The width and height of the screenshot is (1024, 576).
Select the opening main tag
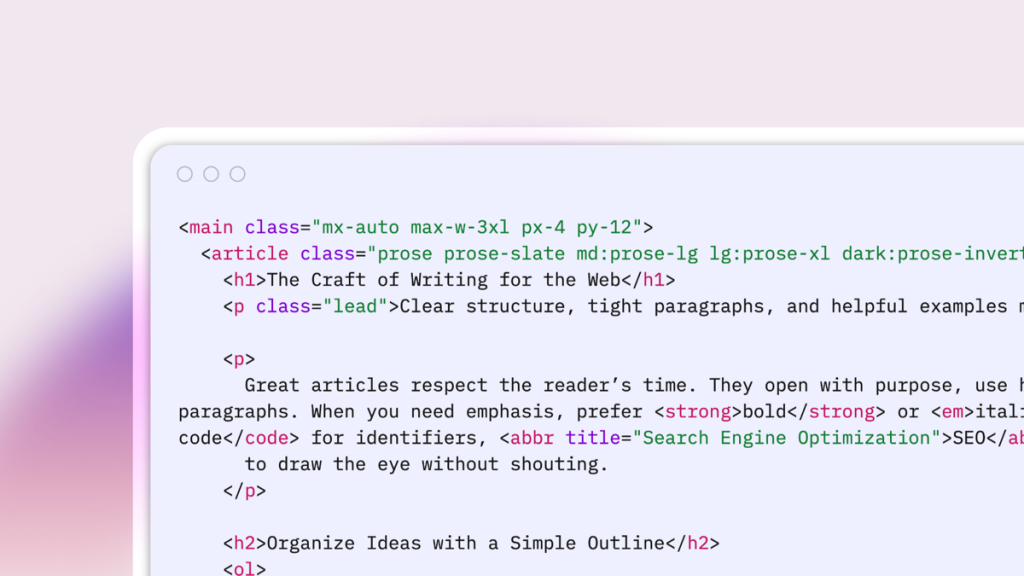click(x=210, y=227)
